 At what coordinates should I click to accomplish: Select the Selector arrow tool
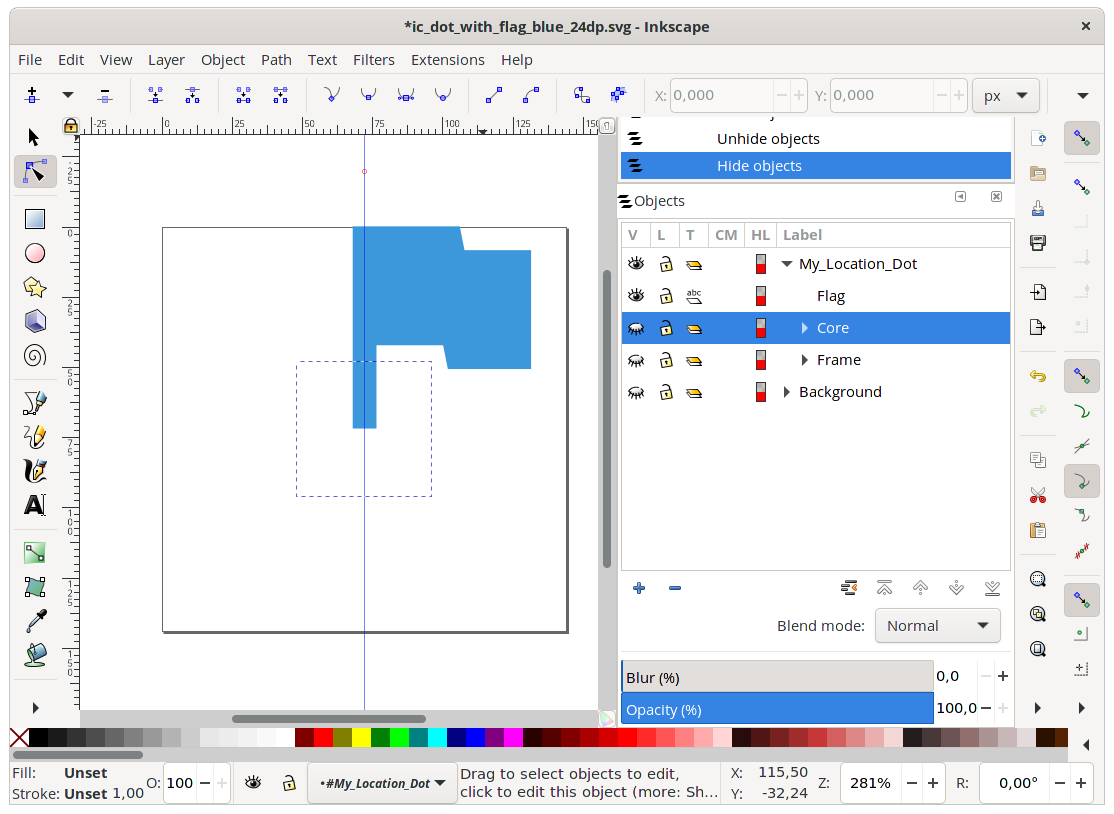33,136
